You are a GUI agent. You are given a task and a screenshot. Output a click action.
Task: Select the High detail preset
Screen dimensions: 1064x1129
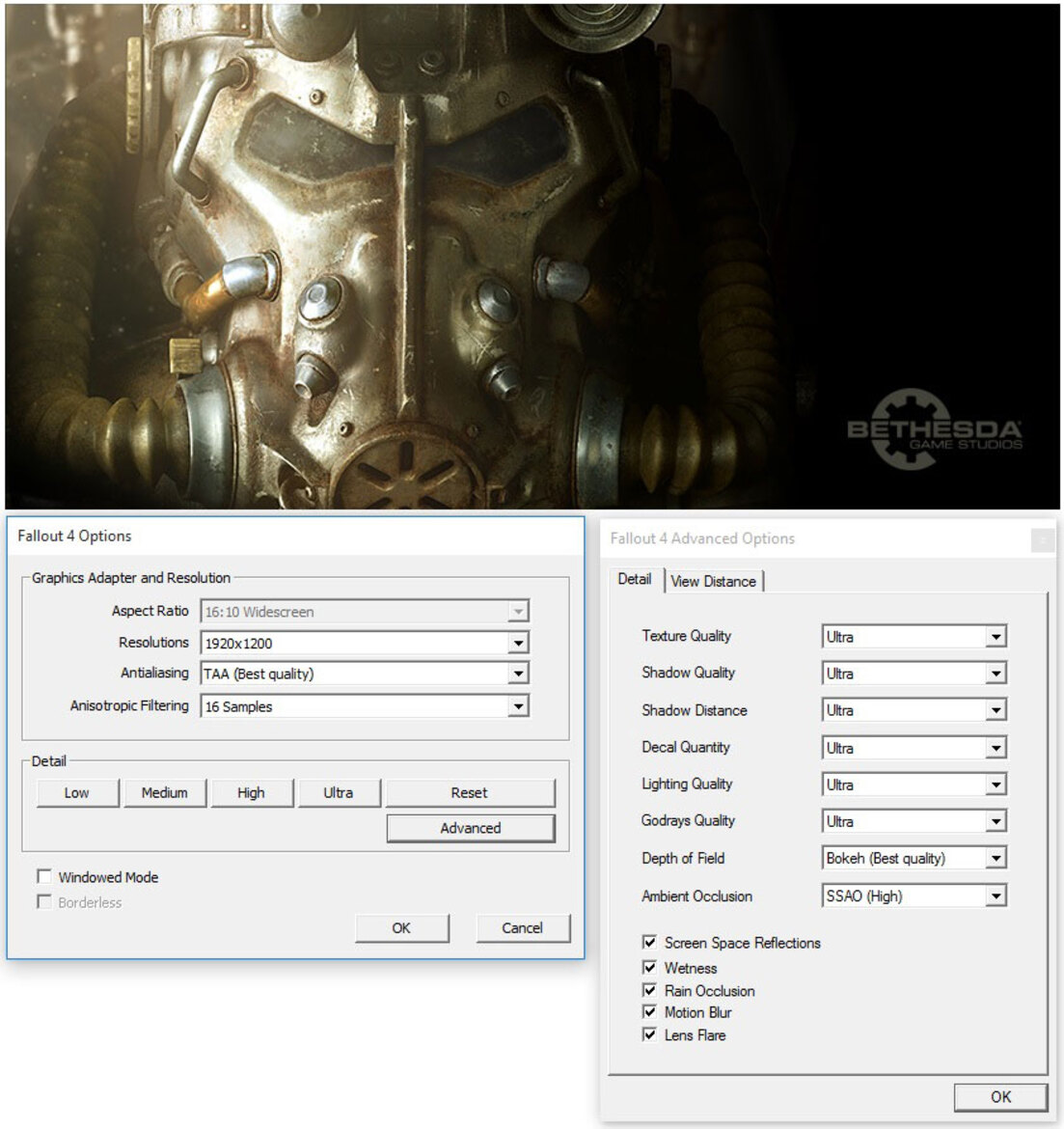point(251,793)
